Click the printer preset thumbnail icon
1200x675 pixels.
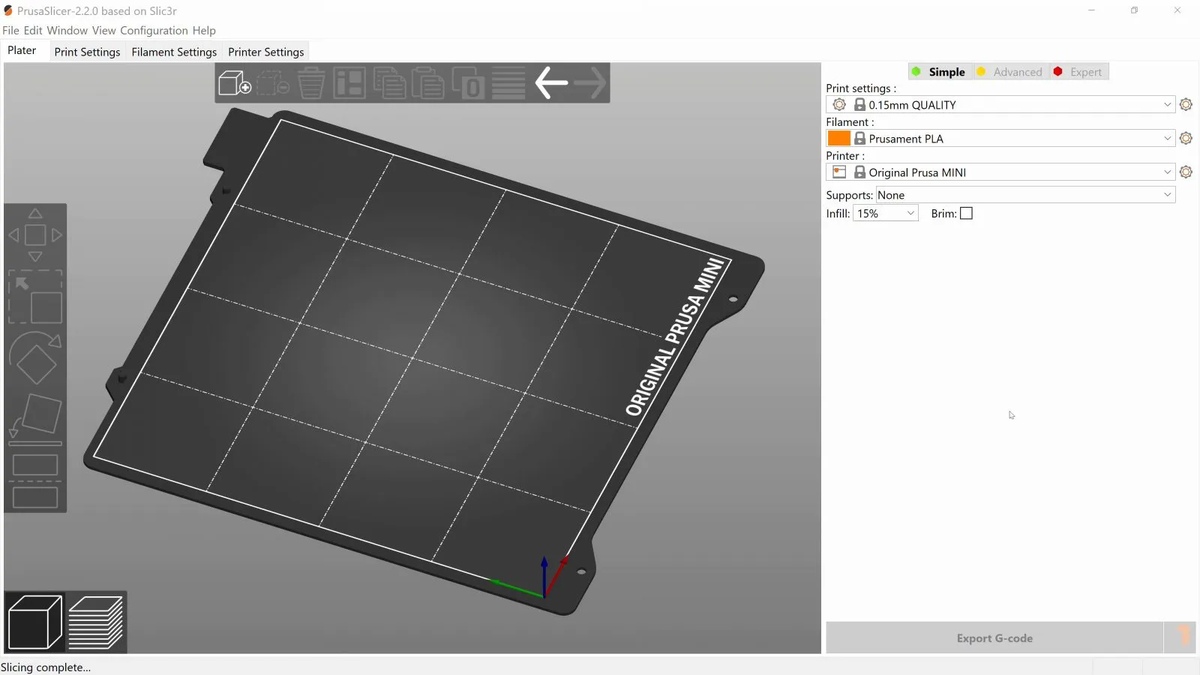[x=839, y=172]
